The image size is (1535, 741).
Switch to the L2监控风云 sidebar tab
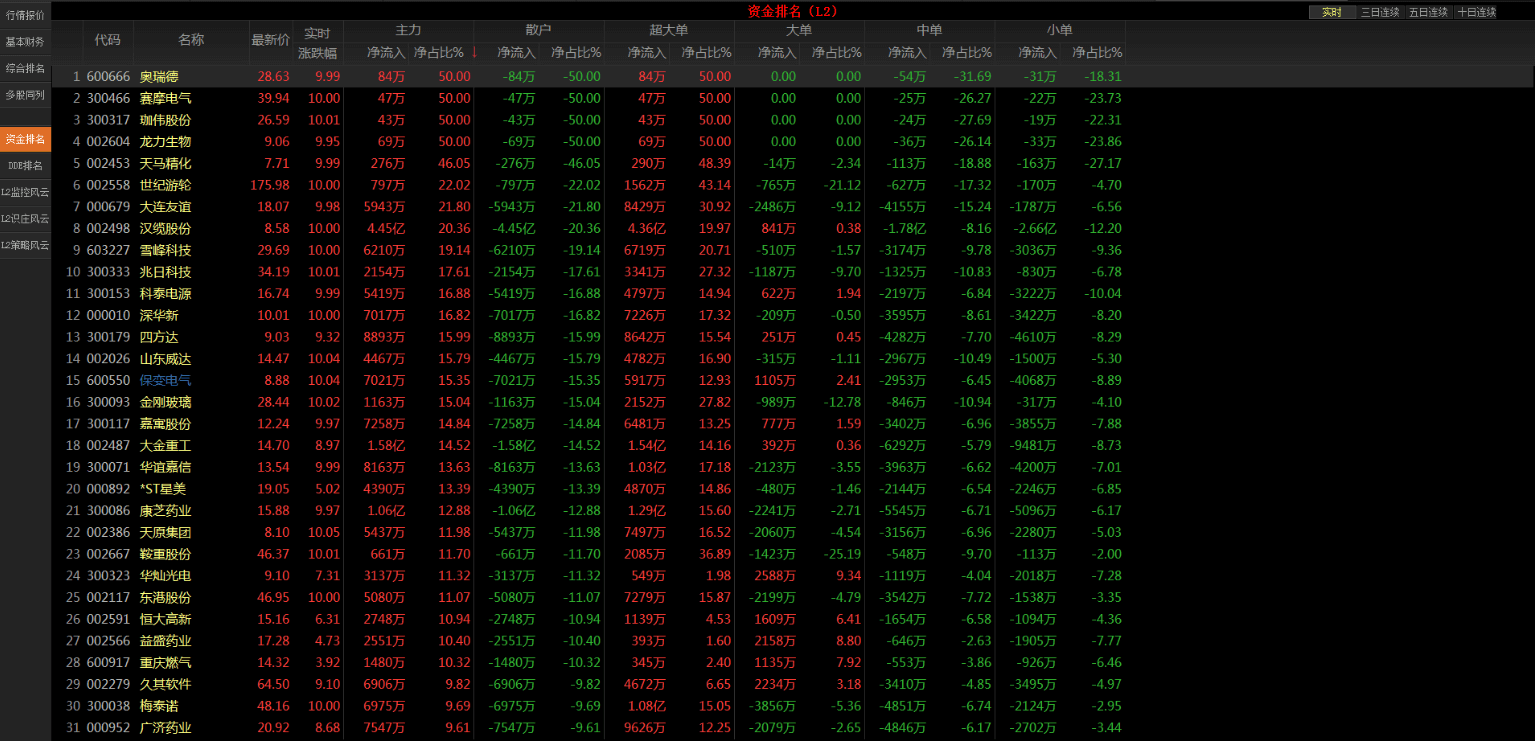pyautogui.click(x=25, y=192)
